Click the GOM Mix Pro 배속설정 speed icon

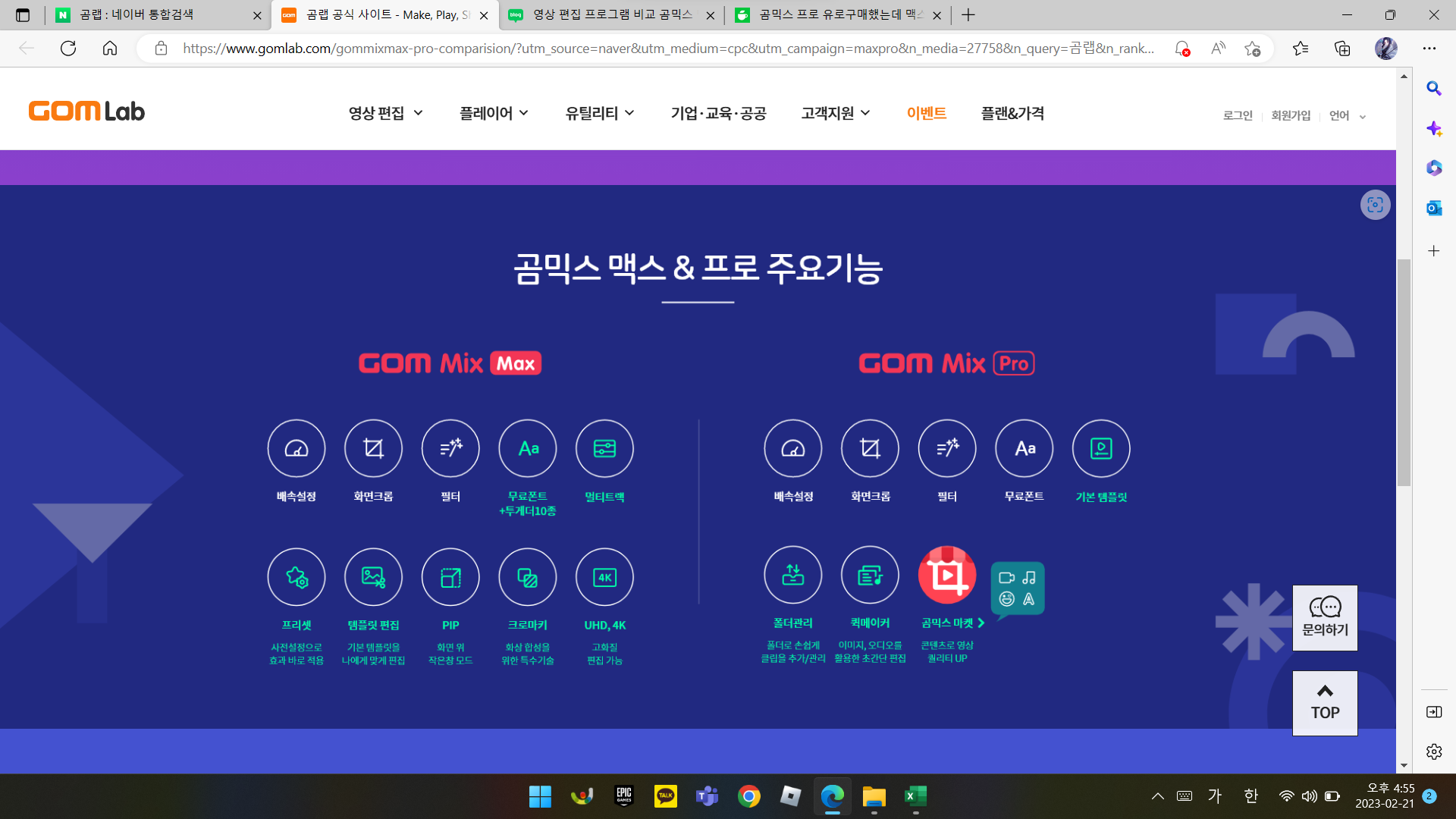pos(793,448)
